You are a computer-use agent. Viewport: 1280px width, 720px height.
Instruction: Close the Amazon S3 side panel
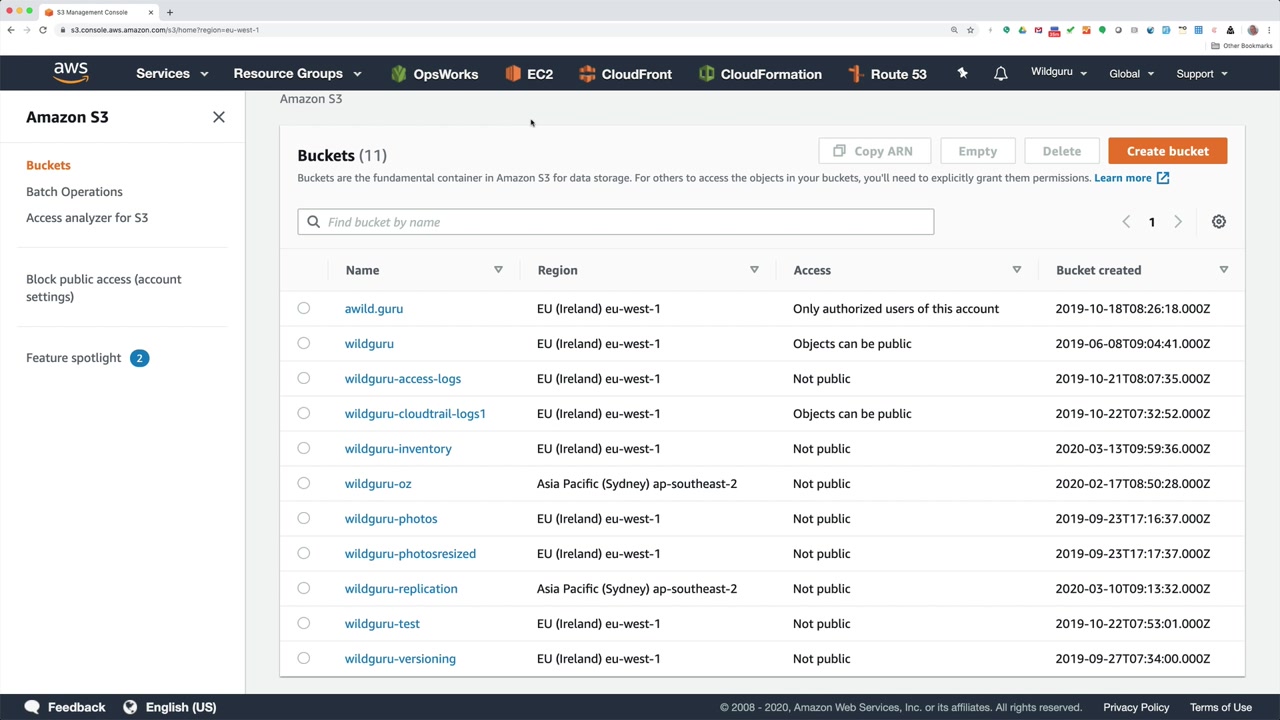point(219,117)
